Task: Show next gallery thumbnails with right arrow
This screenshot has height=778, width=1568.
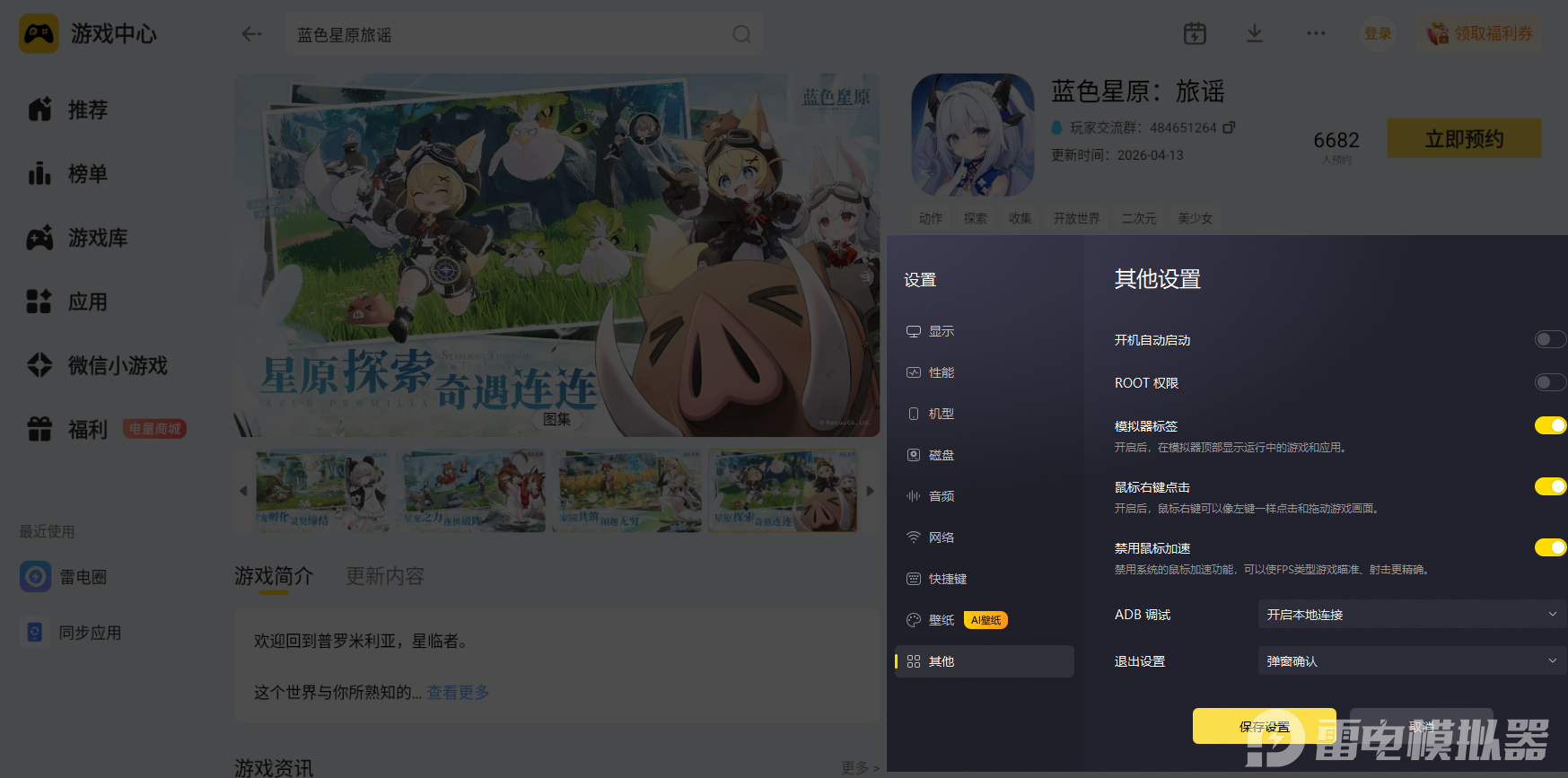Action: [870, 491]
